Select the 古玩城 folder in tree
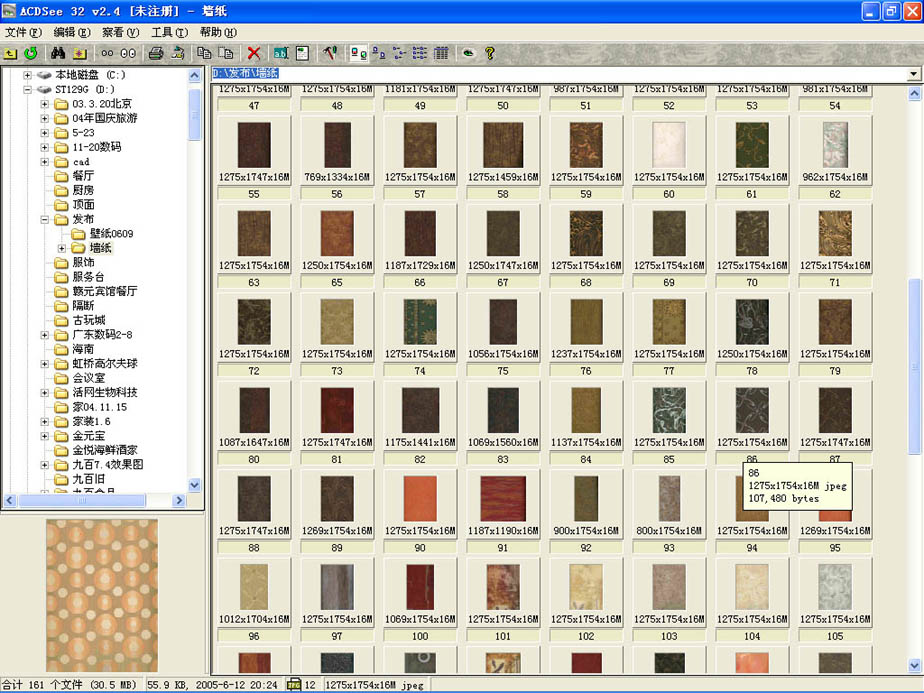Screen dimensions: 924x693 coord(89,320)
